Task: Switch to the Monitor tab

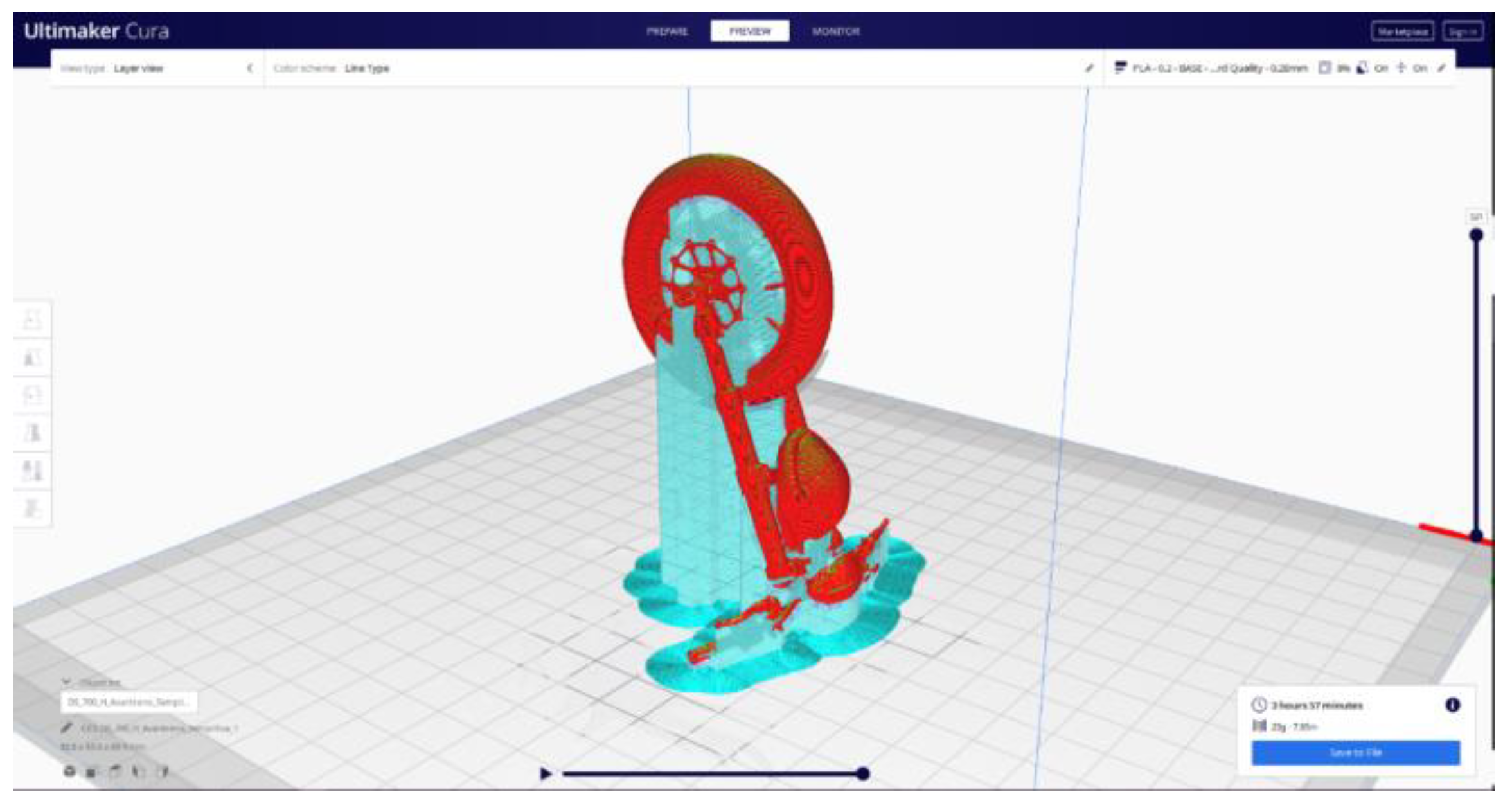Action: click(x=835, y=31)
